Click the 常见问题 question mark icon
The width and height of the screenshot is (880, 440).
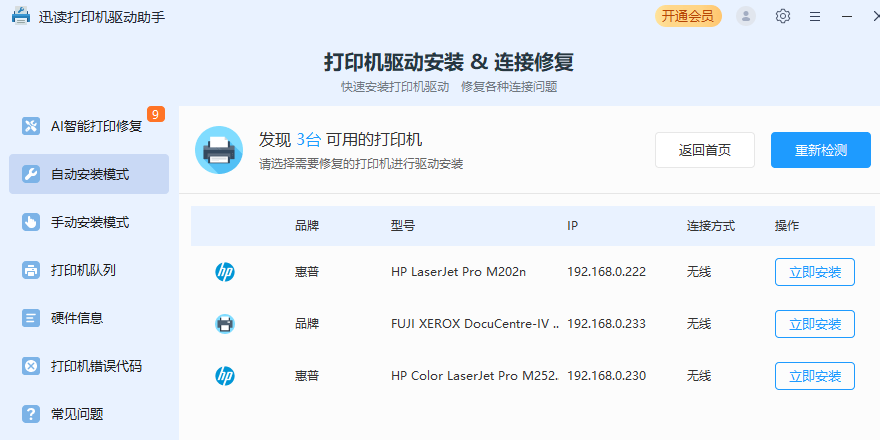[x=31, y=414]
